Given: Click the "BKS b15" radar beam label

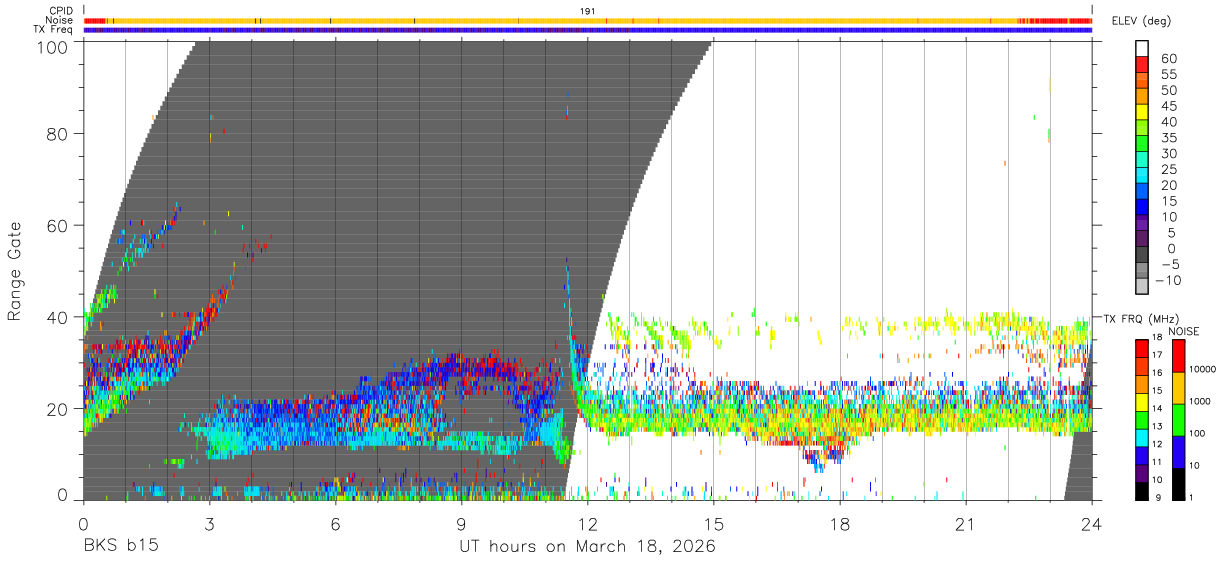Looking at the screenshot, I should click(x=120, y=547).
